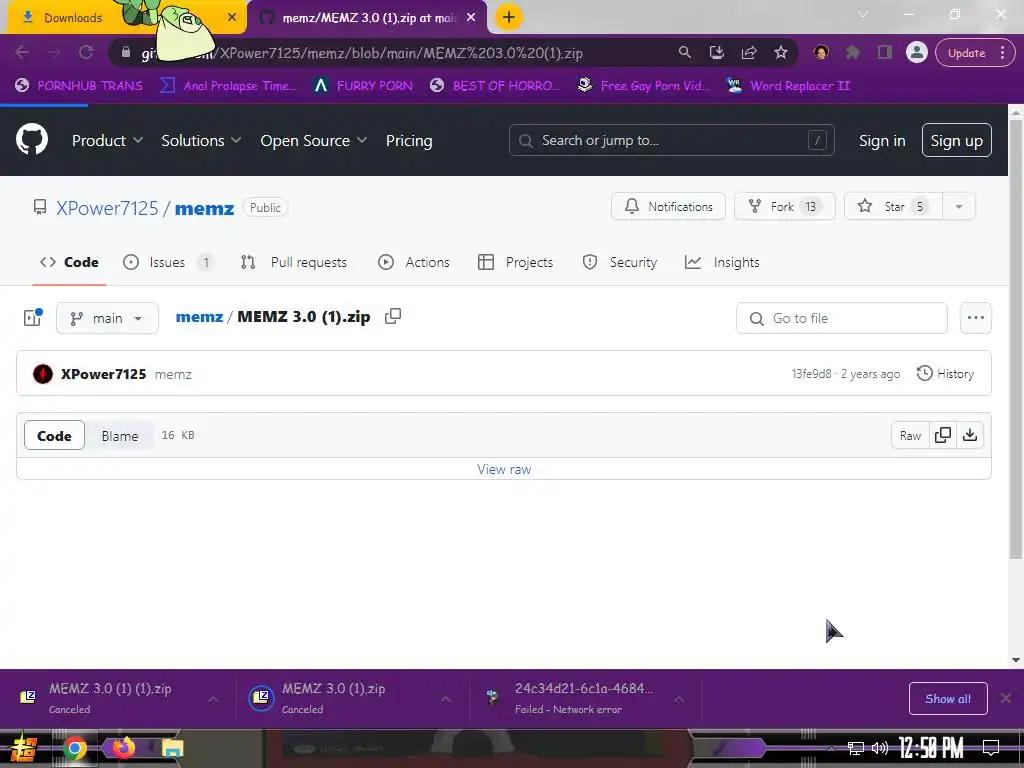The width and height of the screenshot is (1024, 768).
Task: Expand the file tree panel icon
Action: pyautogui.click(x=33, y=317)
